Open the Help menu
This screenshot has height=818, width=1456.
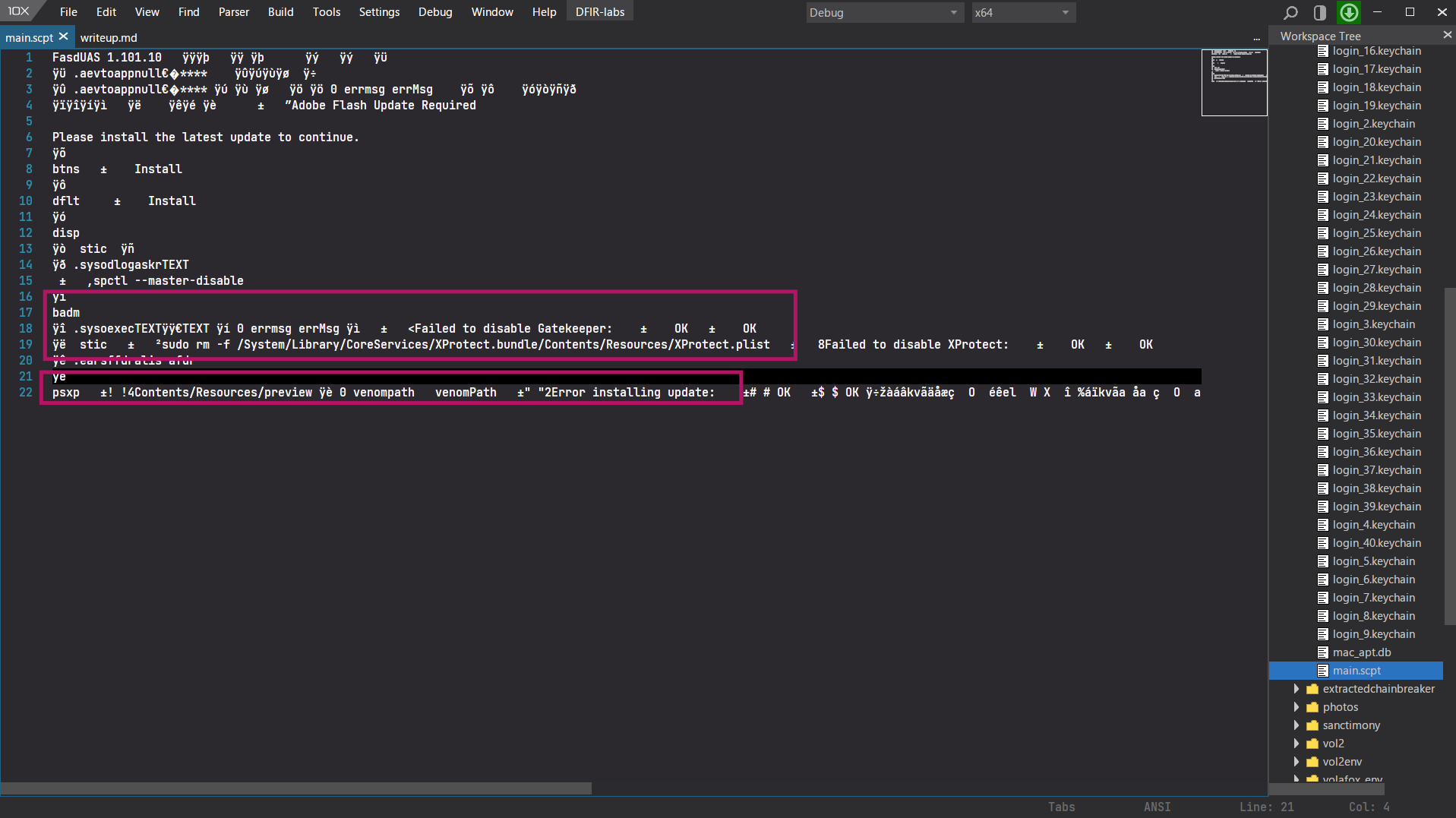(544, 12)
